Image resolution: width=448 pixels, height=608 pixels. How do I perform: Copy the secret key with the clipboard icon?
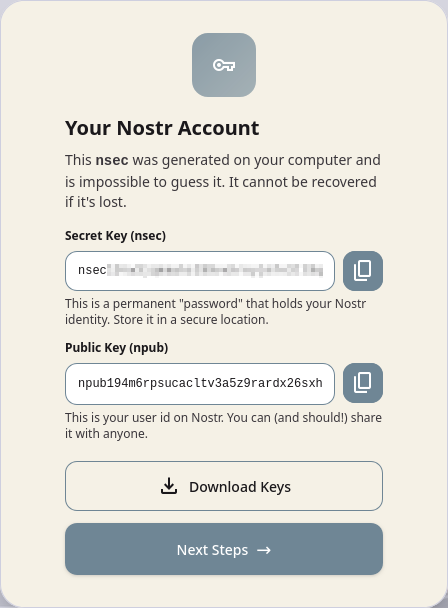click(x=363, y=271)
